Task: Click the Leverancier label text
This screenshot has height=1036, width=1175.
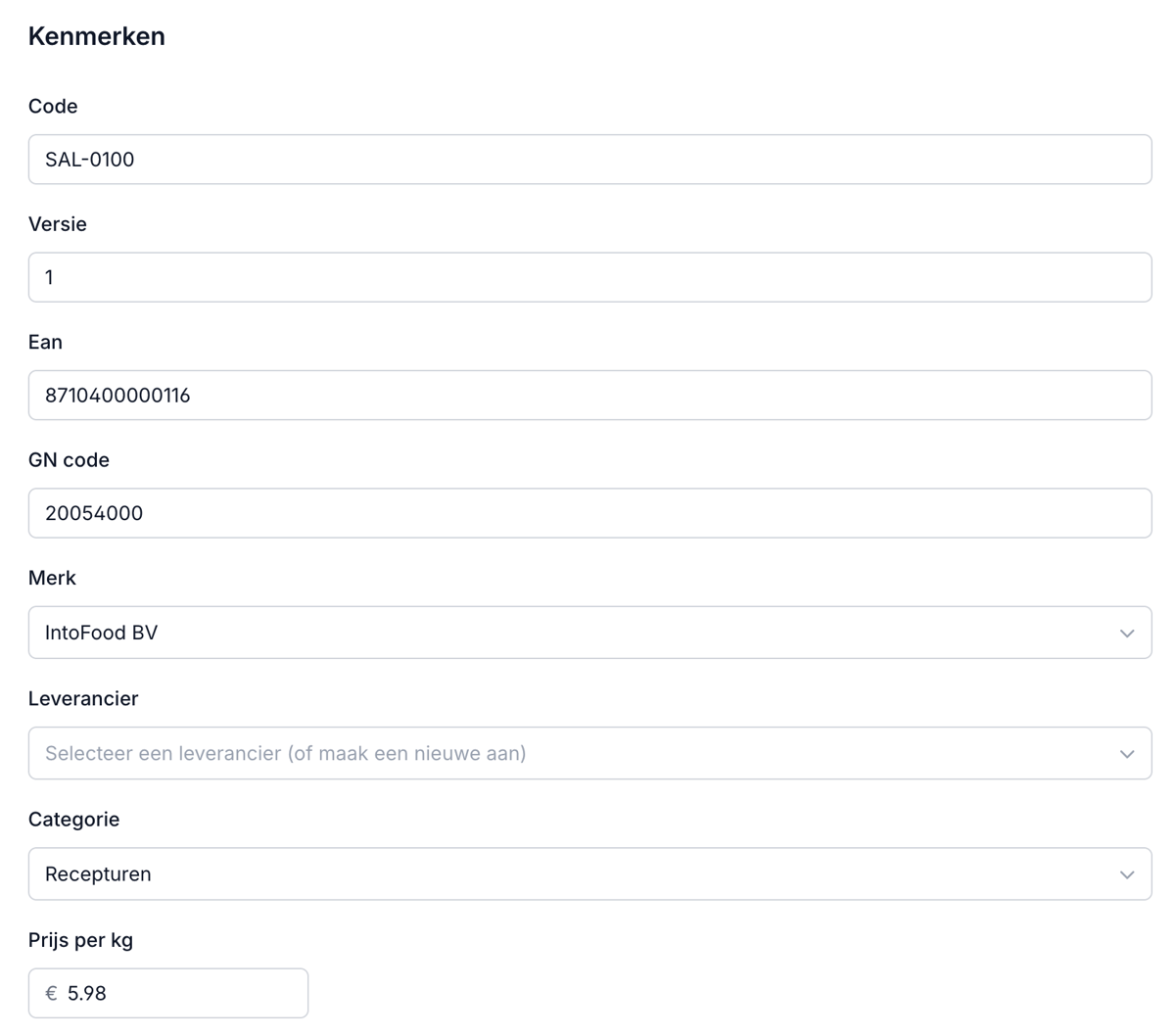Action: 83,699
